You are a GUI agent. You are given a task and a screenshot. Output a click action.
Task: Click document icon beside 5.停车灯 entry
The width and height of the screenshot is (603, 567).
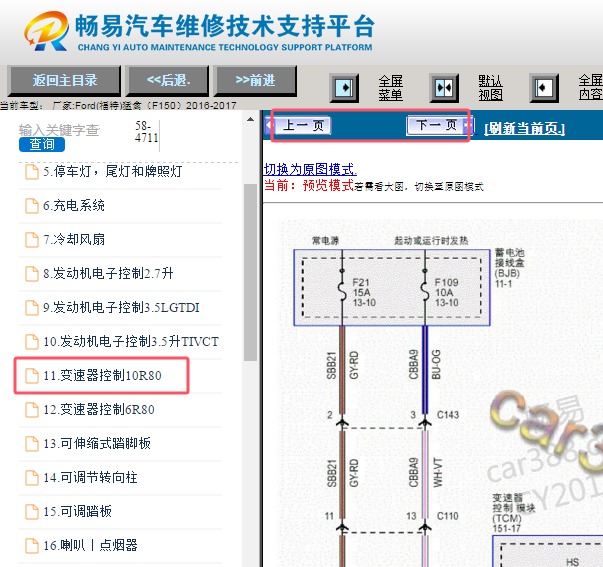click(x=32, y=172)
